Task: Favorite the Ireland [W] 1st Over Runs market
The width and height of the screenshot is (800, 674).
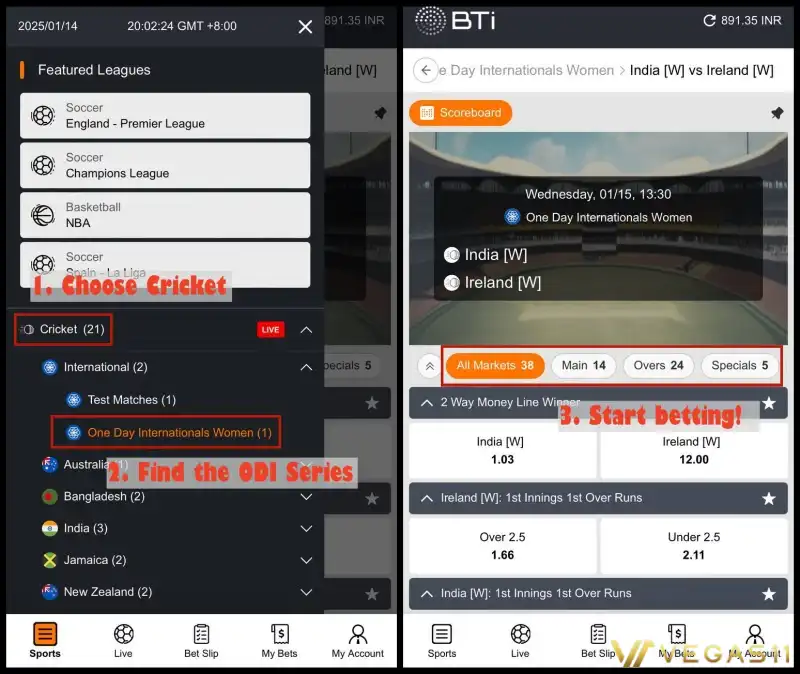Action: click(768, 498)
